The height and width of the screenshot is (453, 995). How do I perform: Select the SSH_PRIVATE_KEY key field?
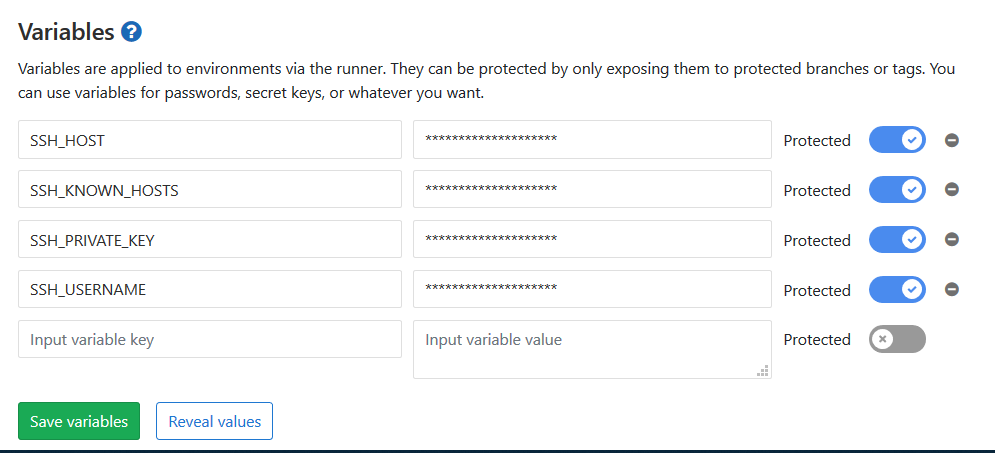pyautogui.click(x=210, y=239)
